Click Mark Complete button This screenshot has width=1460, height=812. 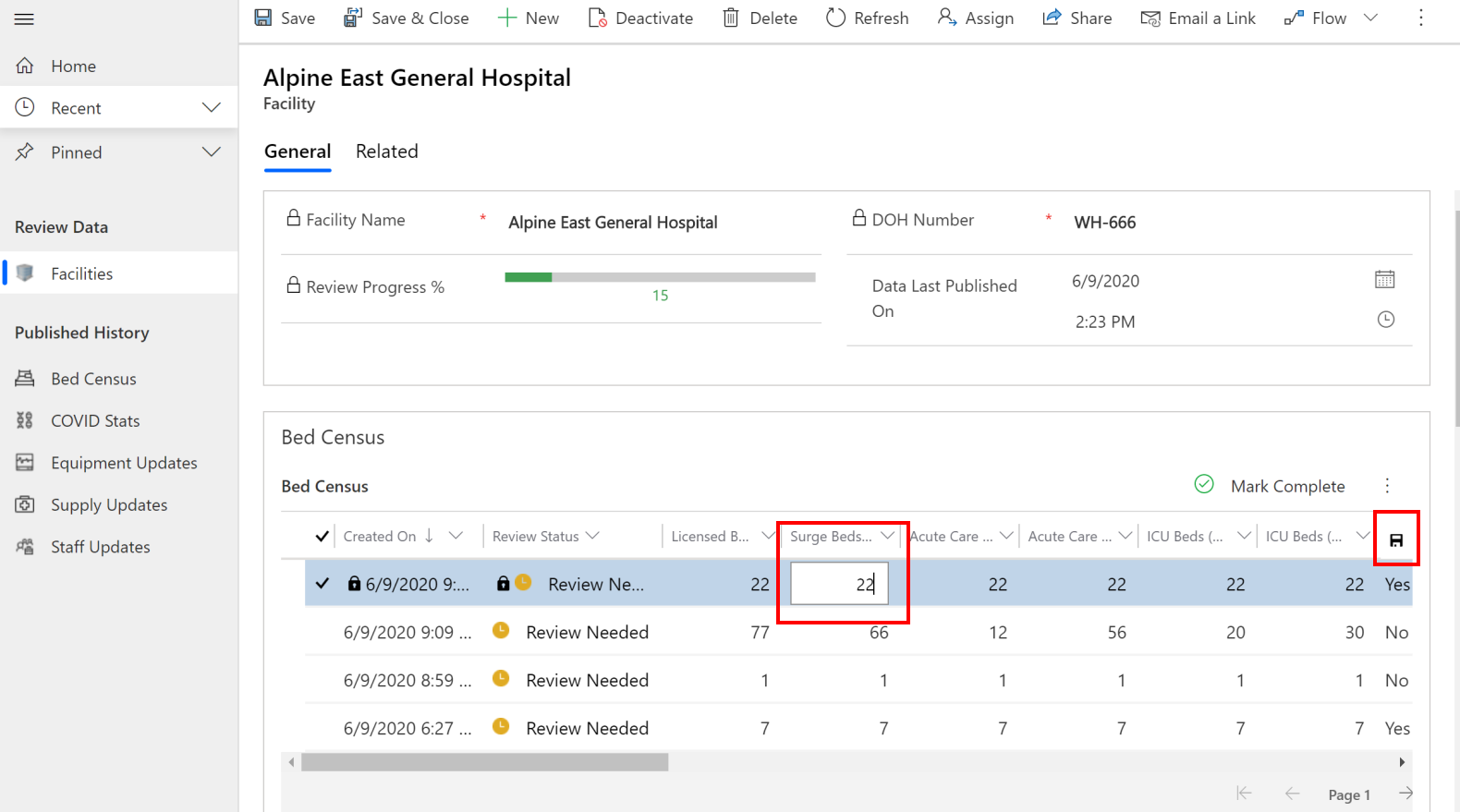[1270, 486]
